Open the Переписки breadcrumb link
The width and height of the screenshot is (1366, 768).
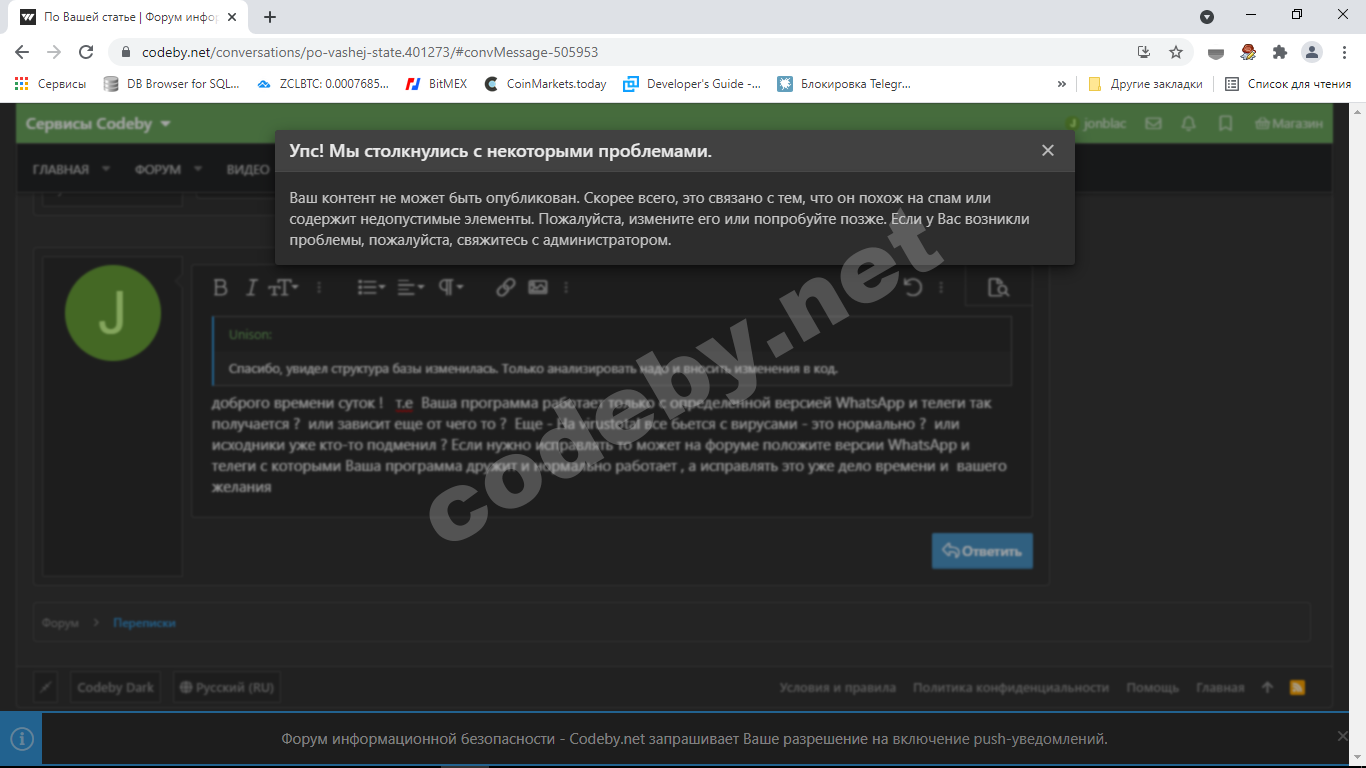(144, 623)
